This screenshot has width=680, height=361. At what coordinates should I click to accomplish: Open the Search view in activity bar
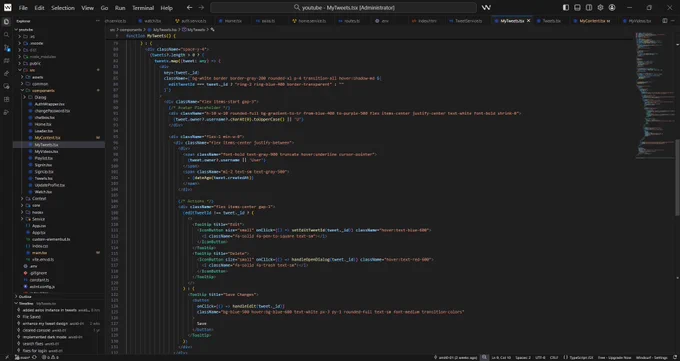click(6, 35)
